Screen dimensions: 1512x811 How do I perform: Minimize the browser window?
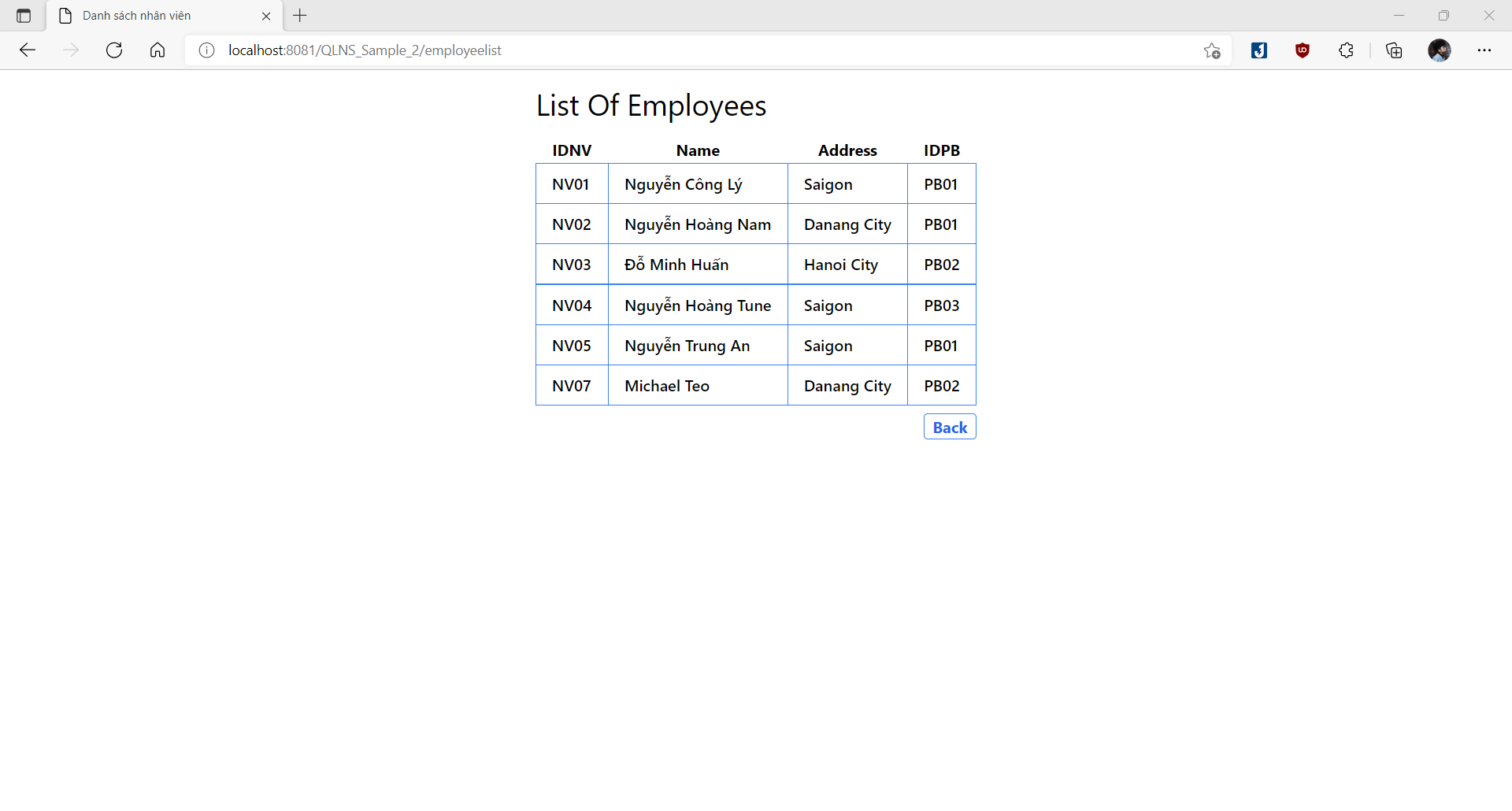point(1399,16)
